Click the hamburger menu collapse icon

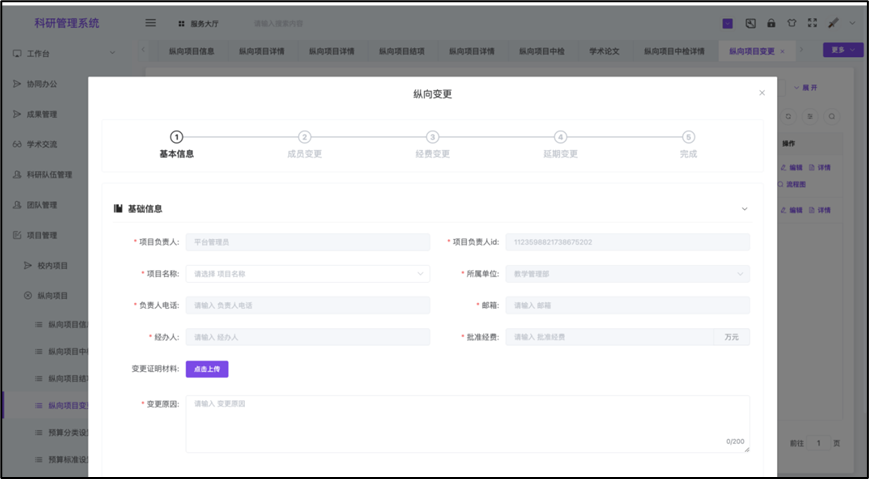coord(151,23)
